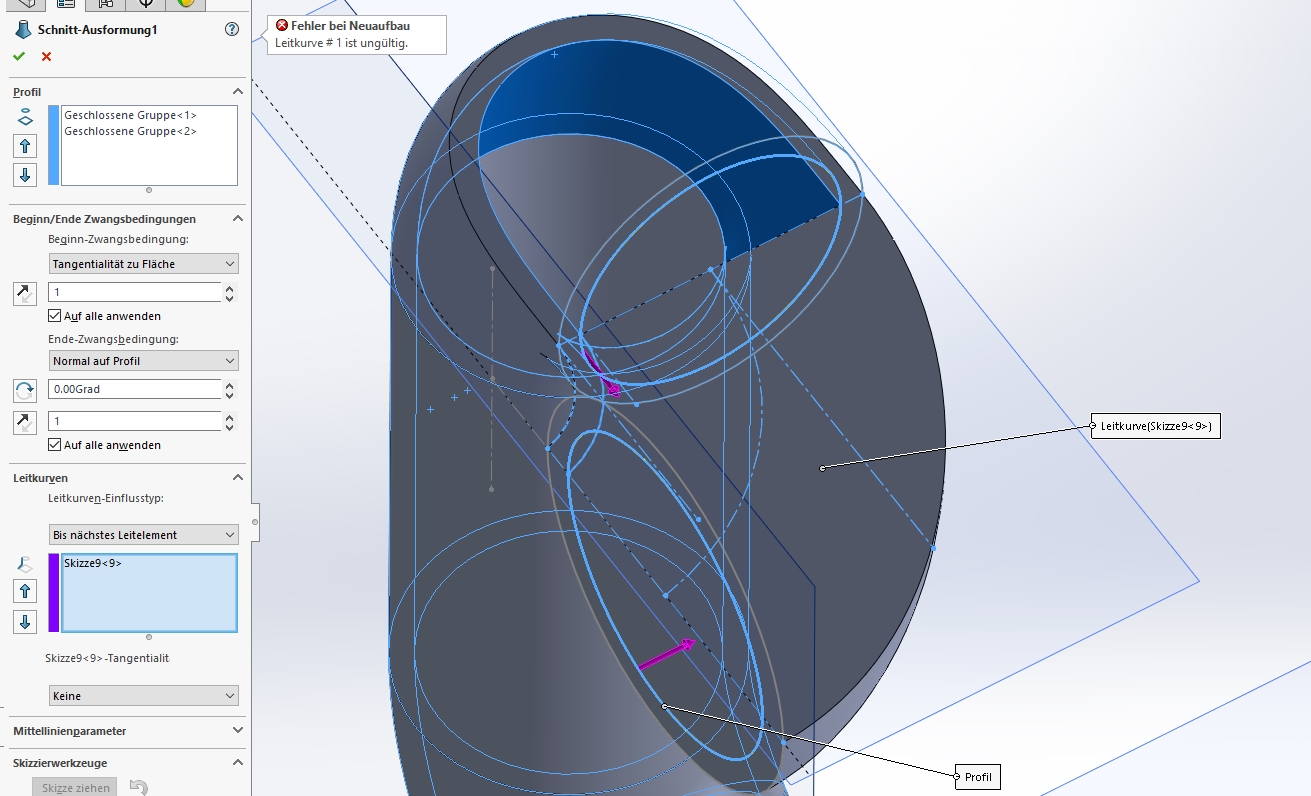Toggle 'Auf alle anwenden' under Ende-Zwangsbedingung

click(55, 445)
